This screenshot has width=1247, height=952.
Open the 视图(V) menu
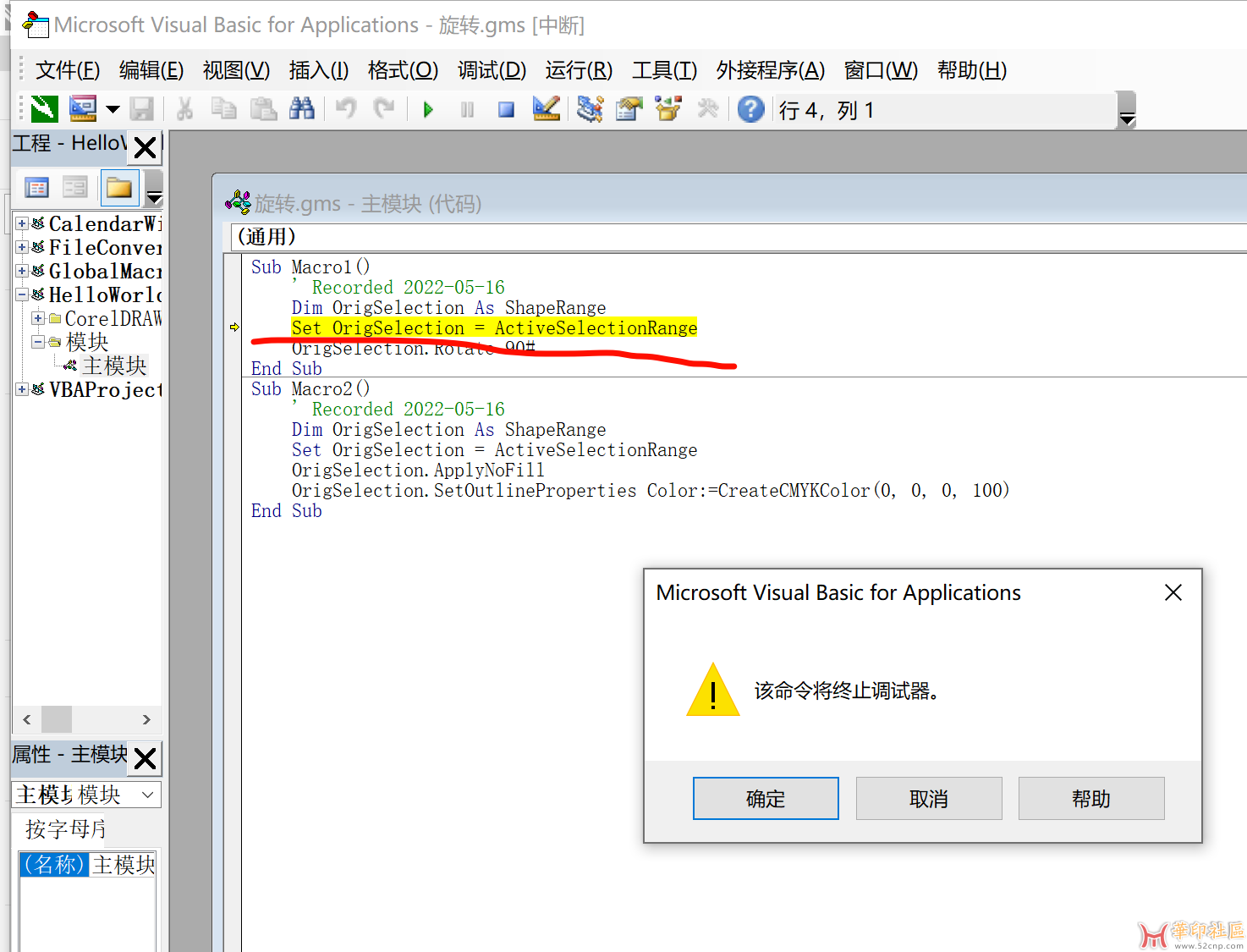point(236,70)
